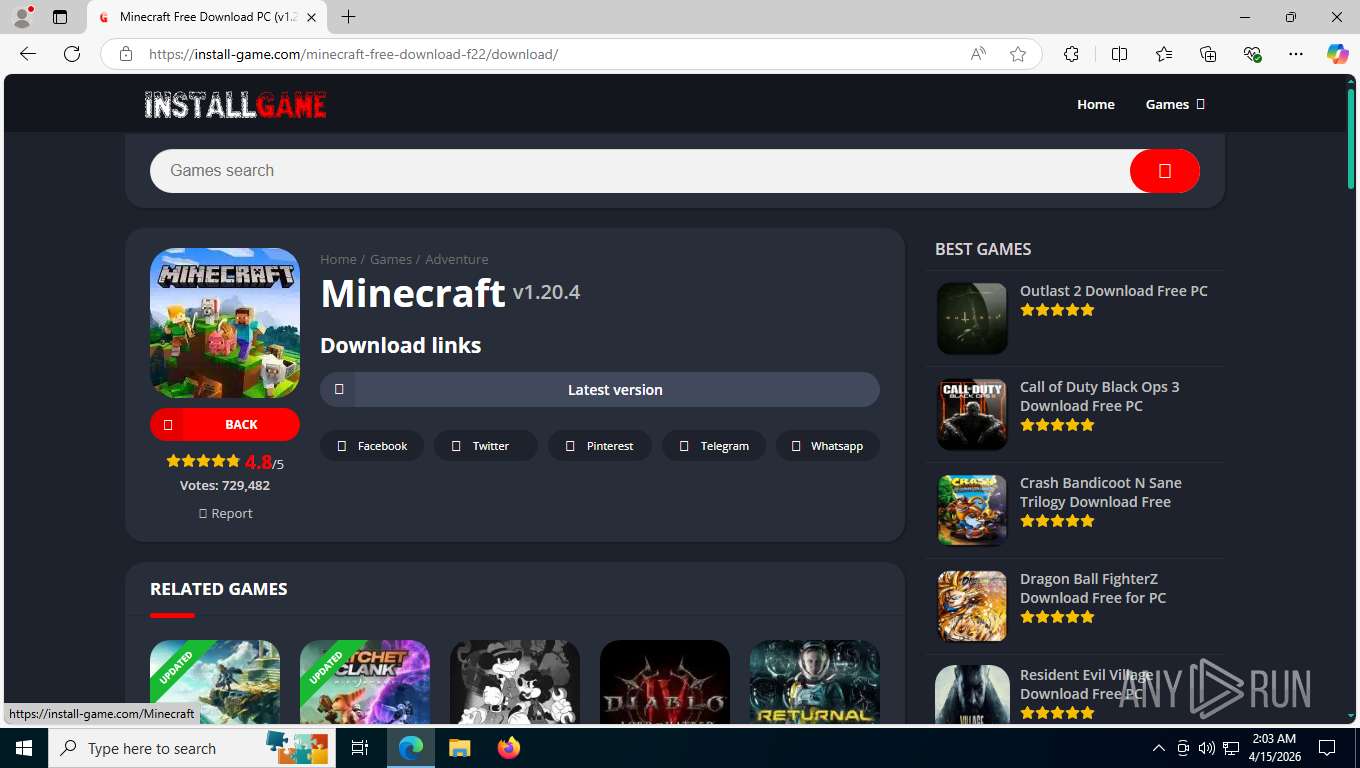Viewport: 1360px width, 768px height.
Task: Open the Outlast 2 thumbnail
Action: [972, 318]
